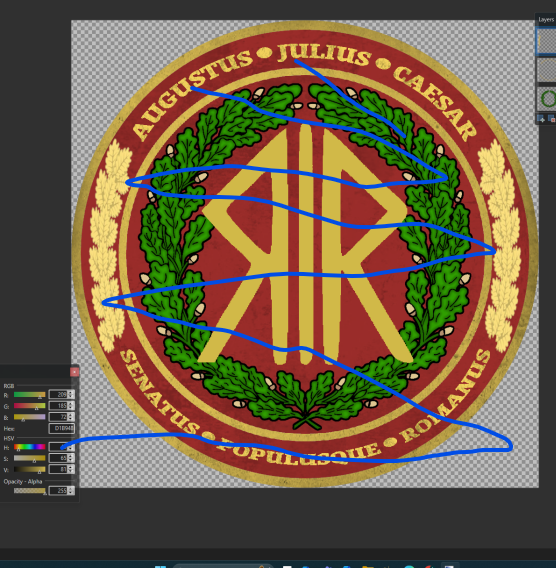Select the highlighted top layer thumbnail
556x568 pixels.
pyautogui.click(x=547, y=41)
